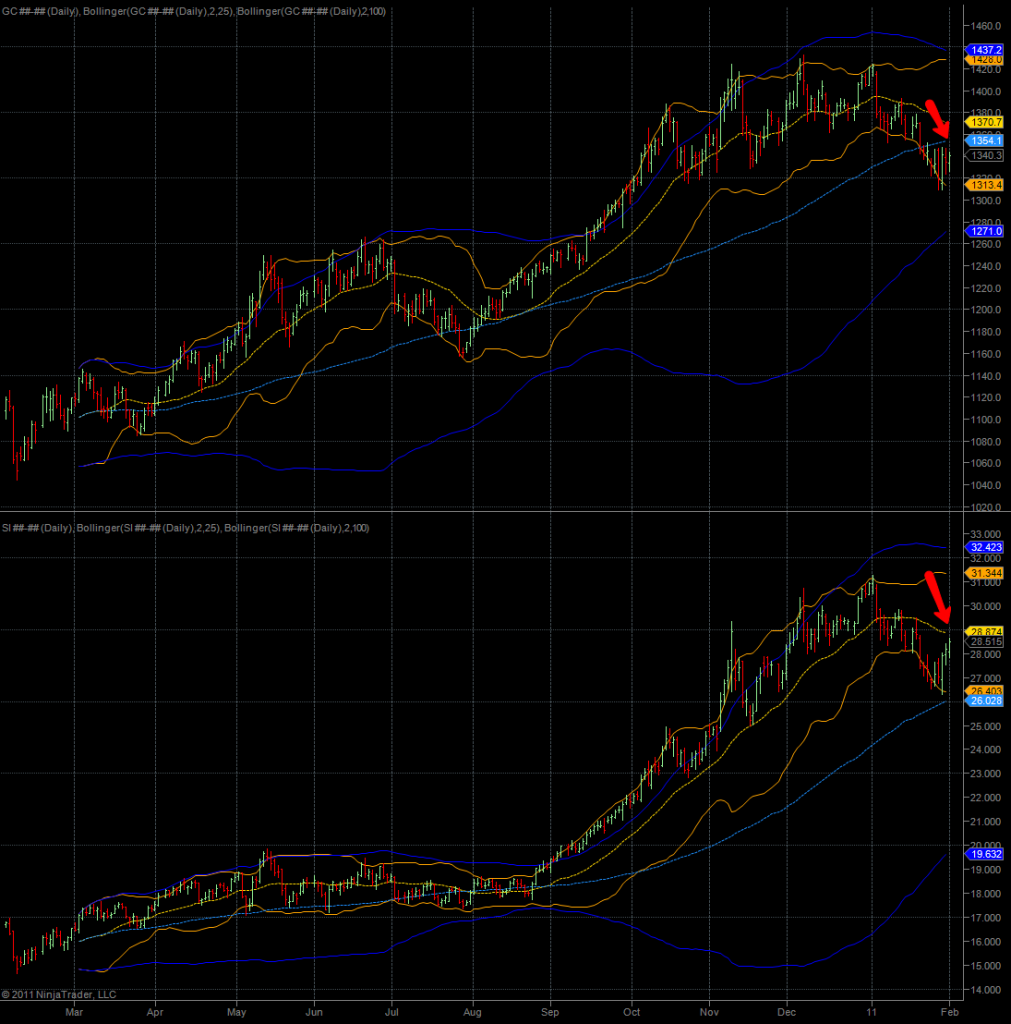Viewport: 1011px width, 1024px height.
Task: Click the Mar label on time axis
Action: pyautogui.click(x=73, y=1010)
